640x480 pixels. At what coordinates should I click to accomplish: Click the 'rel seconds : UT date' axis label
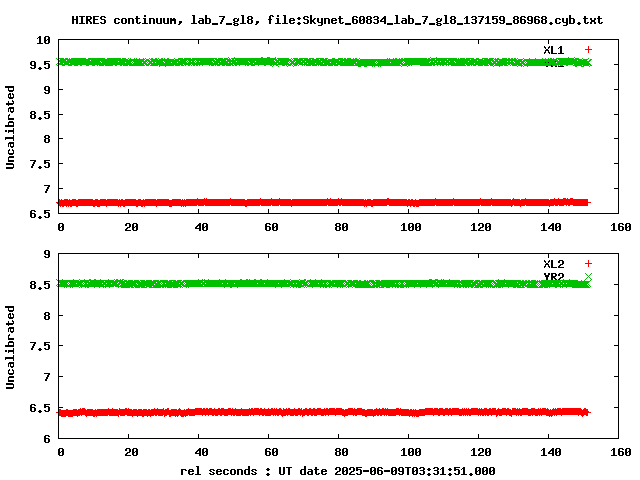click(x=338, y=471)
